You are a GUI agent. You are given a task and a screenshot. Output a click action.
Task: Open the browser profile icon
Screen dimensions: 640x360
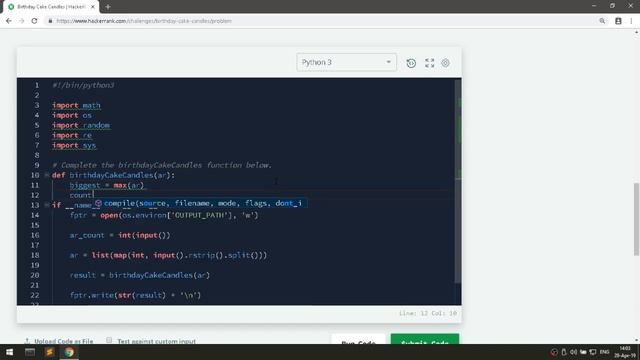(x=618, y=21)
